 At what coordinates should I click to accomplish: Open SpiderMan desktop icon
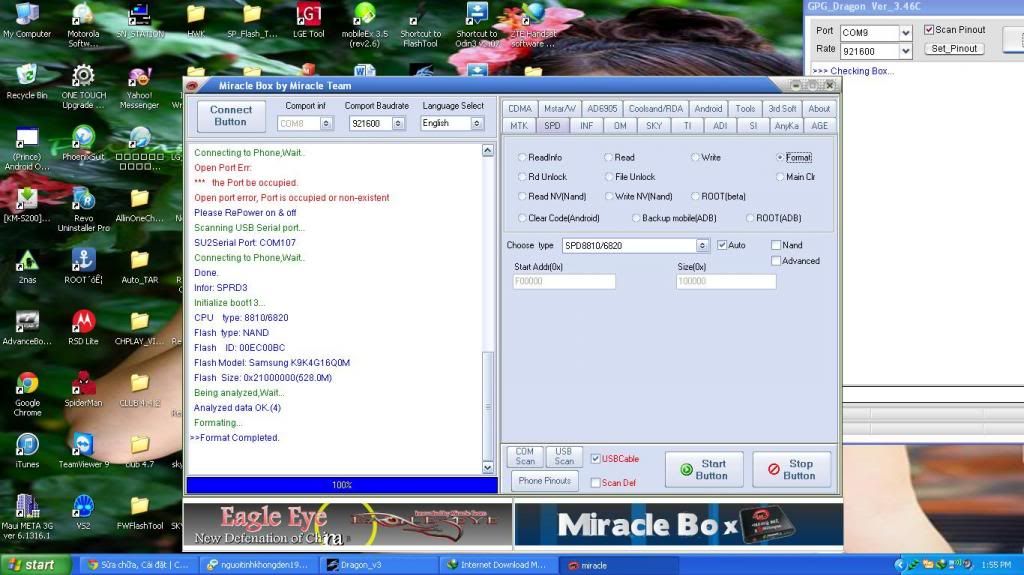point(83,389)
